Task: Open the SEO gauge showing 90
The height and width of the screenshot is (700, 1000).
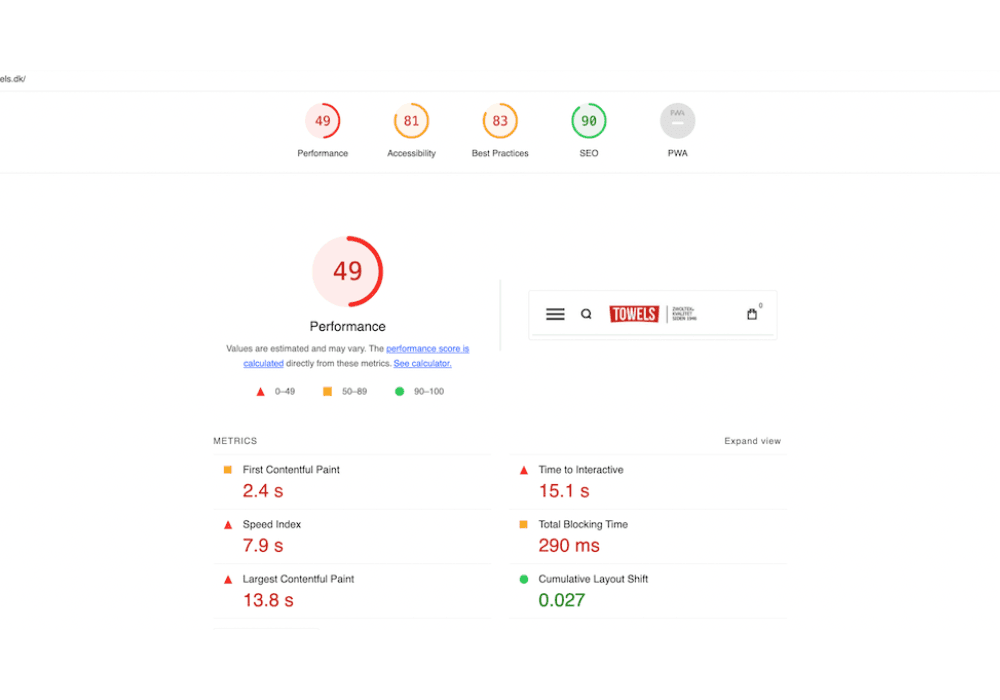Action: coord(588,120)
